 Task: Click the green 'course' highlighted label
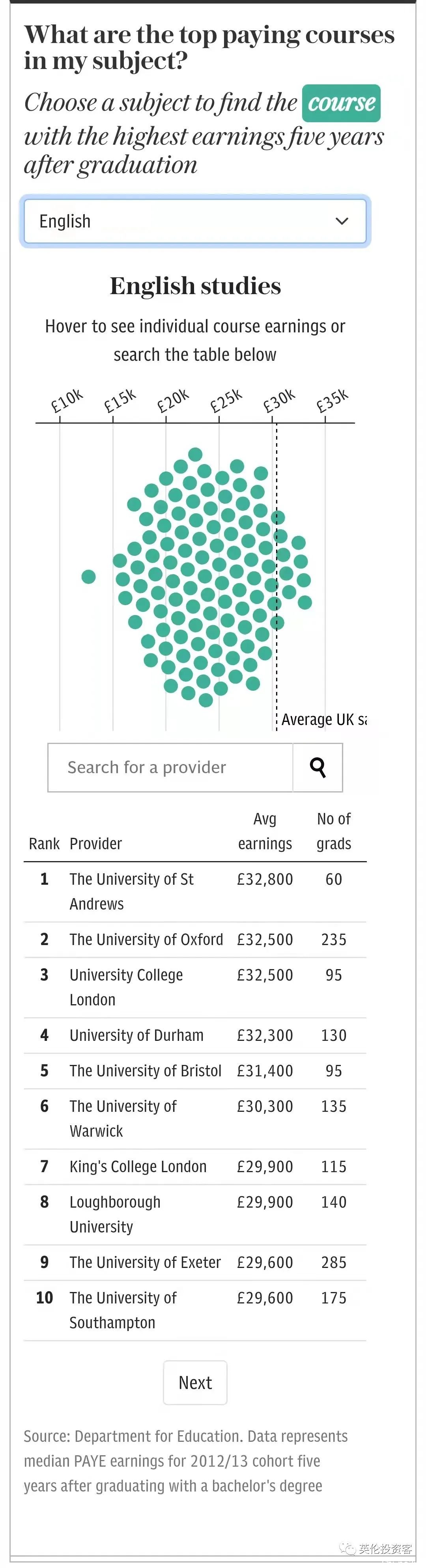[x=342, y=103]
